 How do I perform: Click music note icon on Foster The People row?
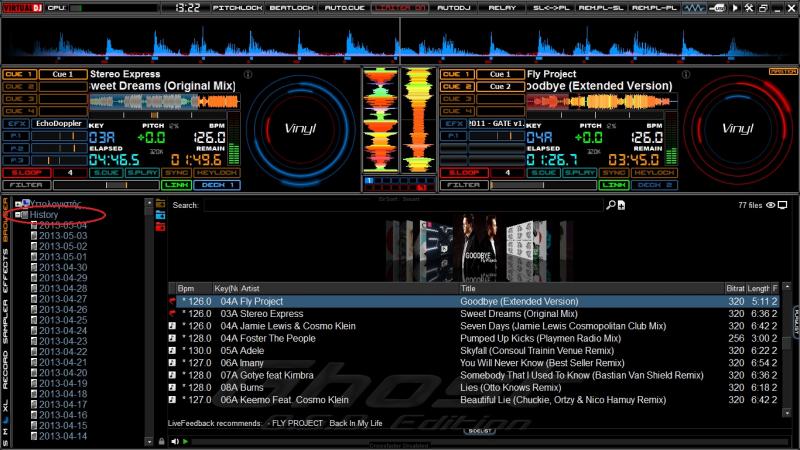point(172,338)
